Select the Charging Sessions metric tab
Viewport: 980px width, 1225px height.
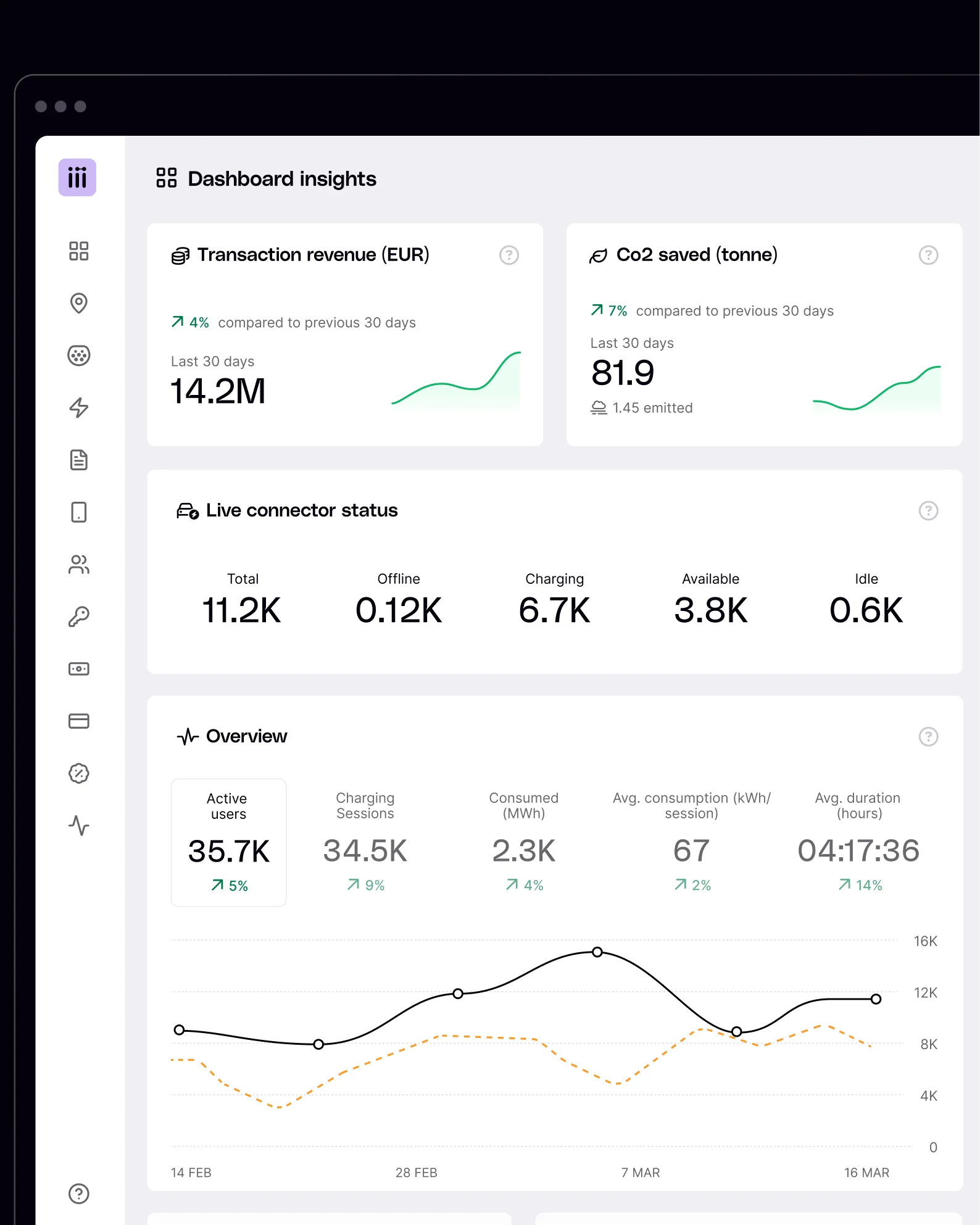point(365,842)
